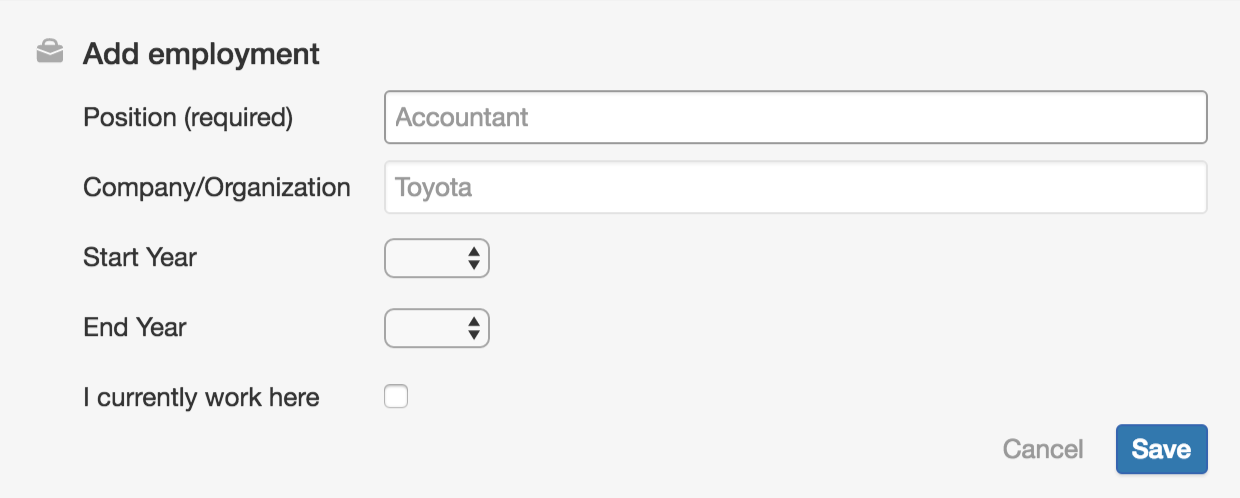The image size is (1240, 498).
Task: Click the Position (required) label
Action: [188, 117]
